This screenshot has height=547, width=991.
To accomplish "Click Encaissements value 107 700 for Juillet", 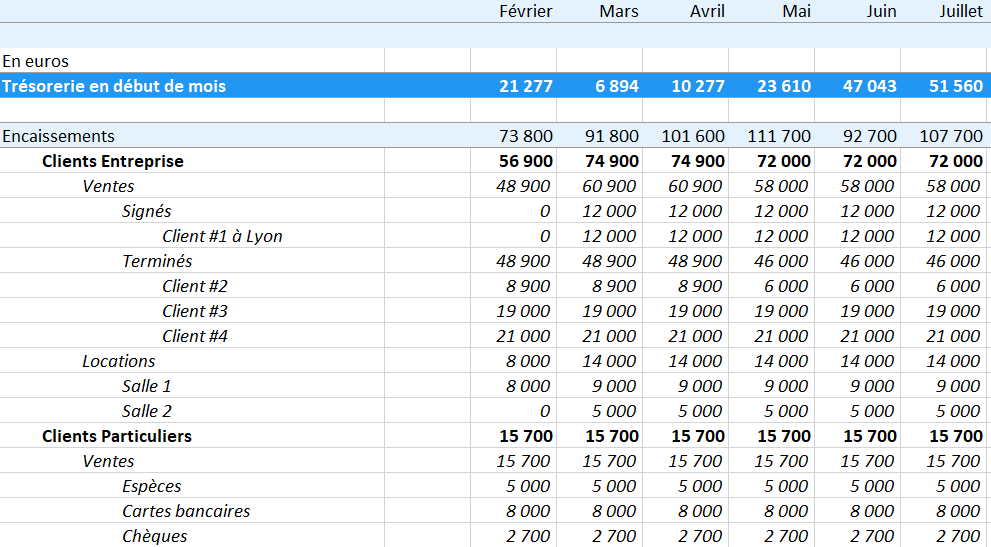I will 951,136.
